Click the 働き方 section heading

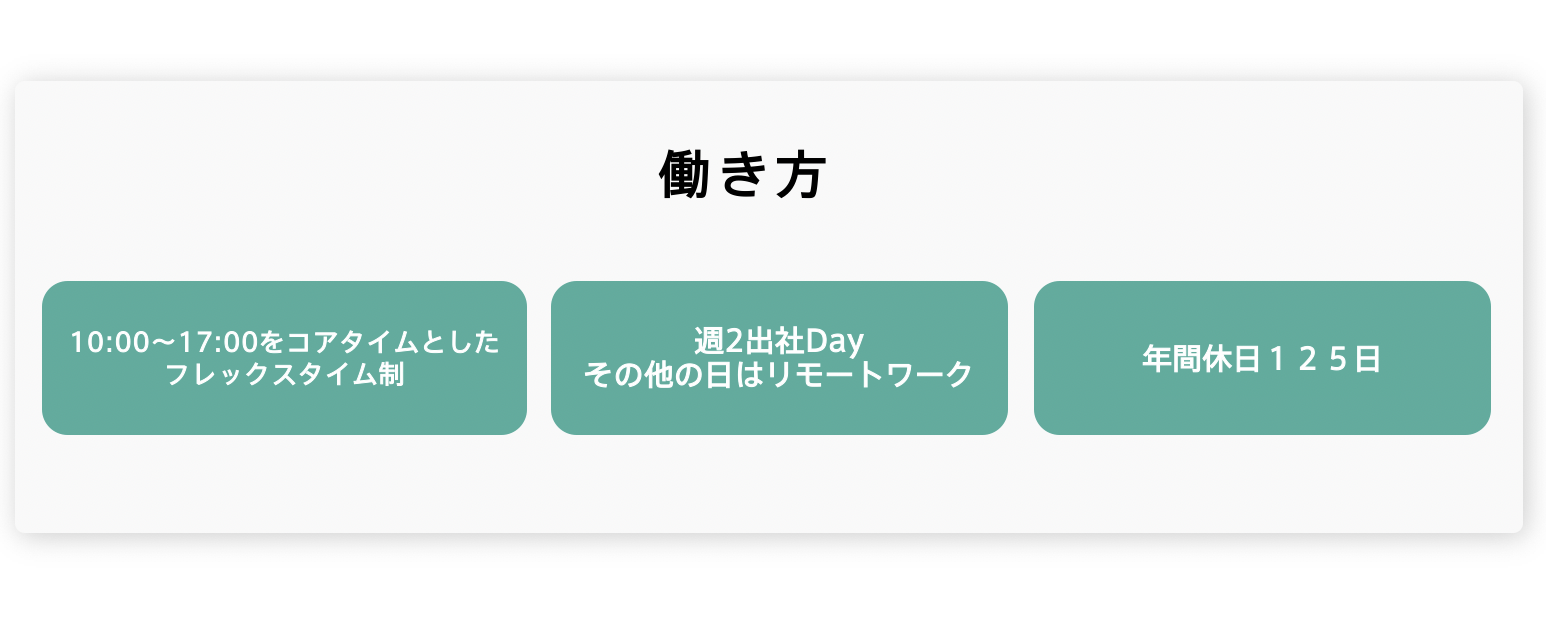(742, 177)
